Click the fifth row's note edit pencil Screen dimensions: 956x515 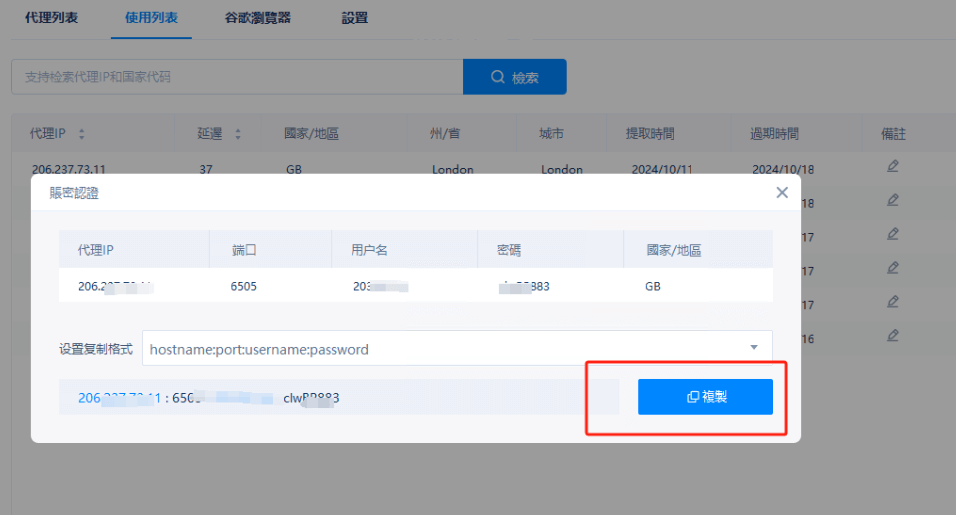click(892, 302)
